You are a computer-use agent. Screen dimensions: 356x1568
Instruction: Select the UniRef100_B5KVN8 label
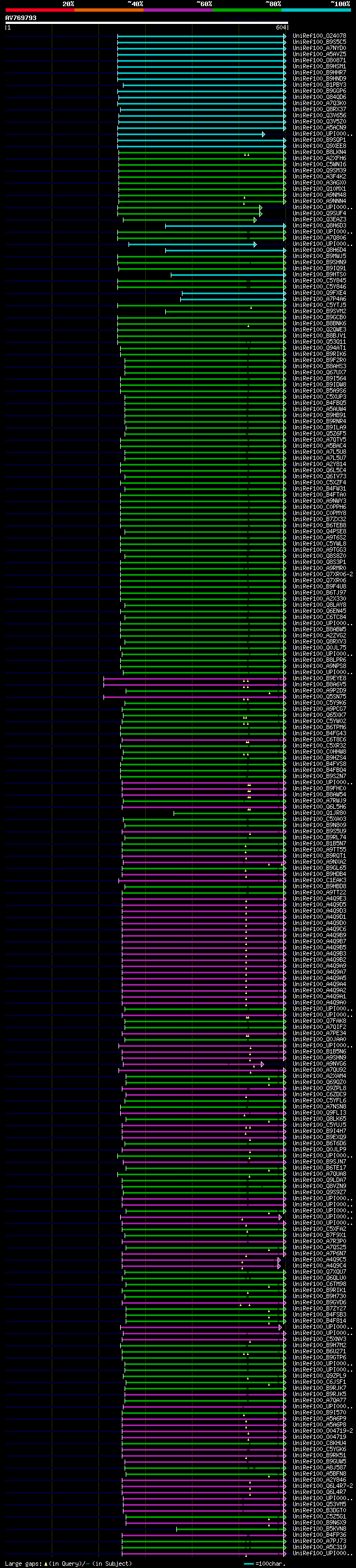point(319,1529)
